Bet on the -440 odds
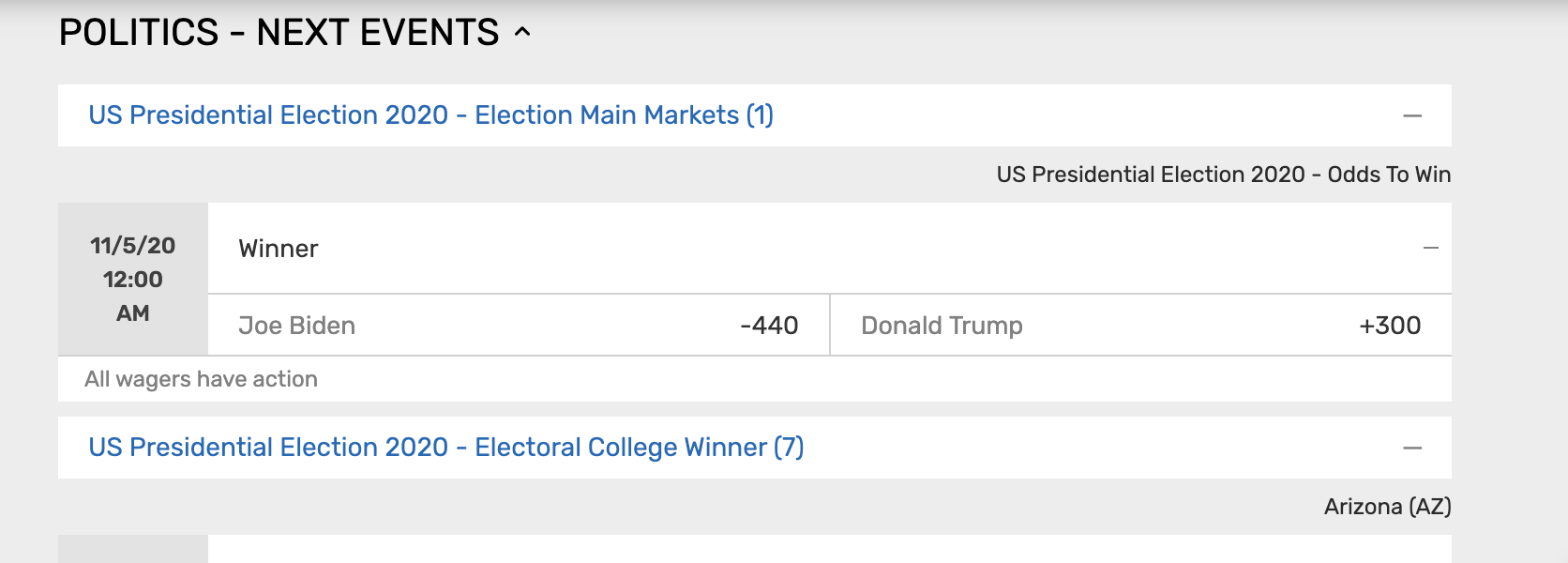The height and width of the screenshot is (563, 1568). (769, 326)
